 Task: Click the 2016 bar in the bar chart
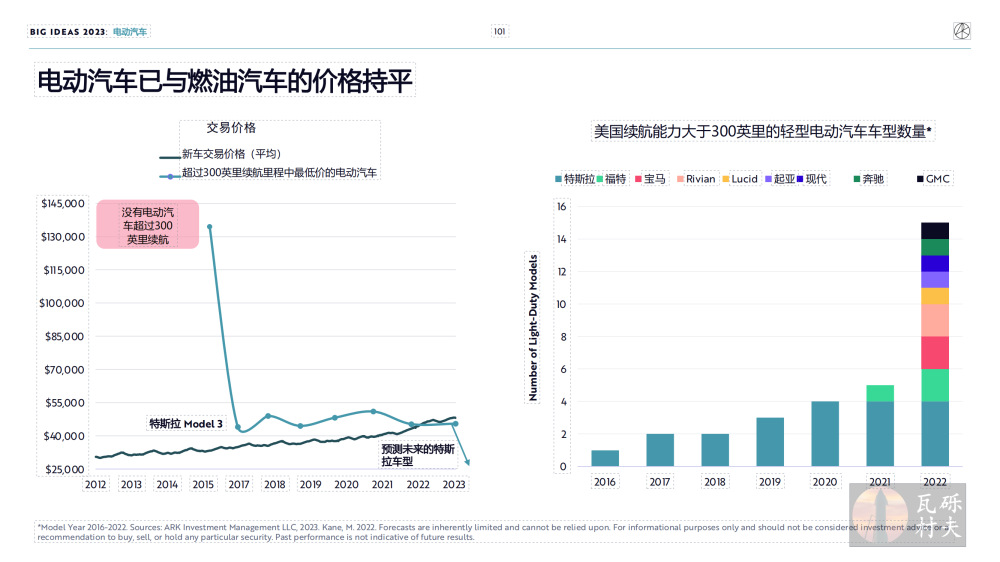605,458
